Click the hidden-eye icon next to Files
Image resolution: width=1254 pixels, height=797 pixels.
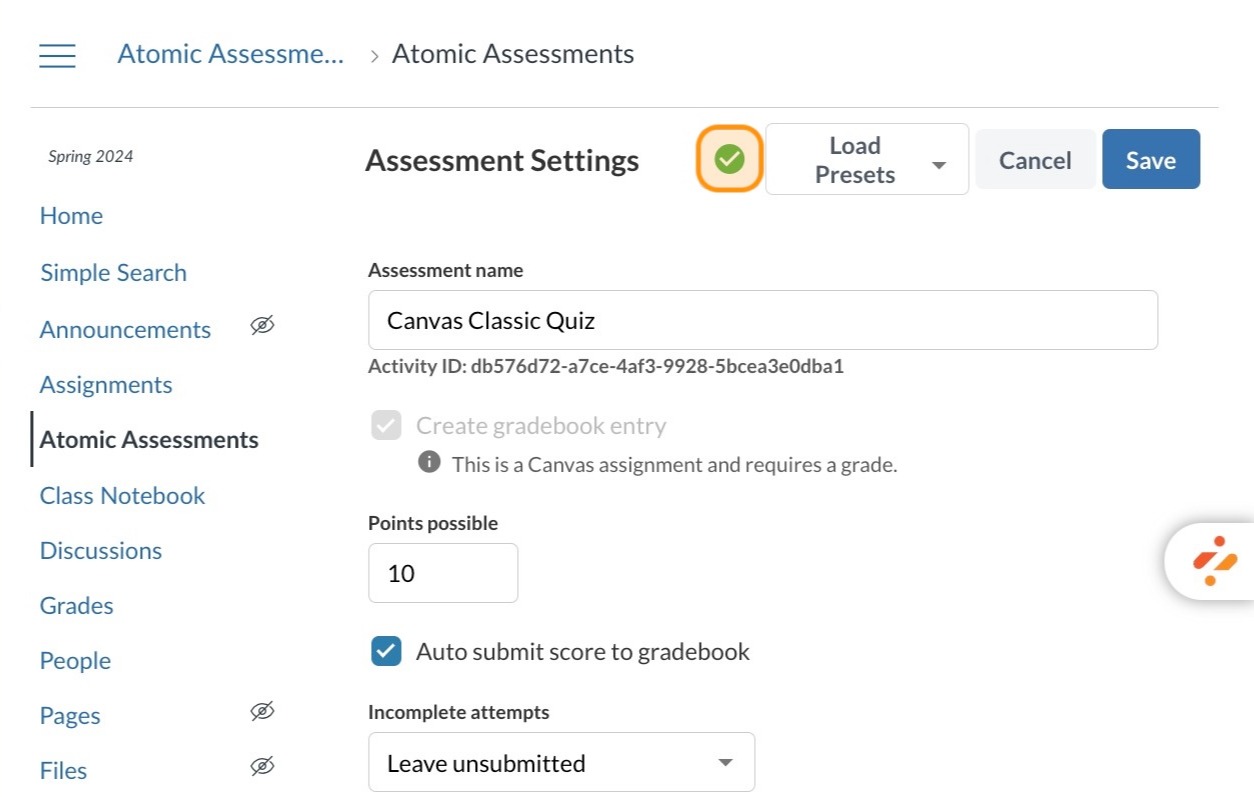tap(262, 767)
